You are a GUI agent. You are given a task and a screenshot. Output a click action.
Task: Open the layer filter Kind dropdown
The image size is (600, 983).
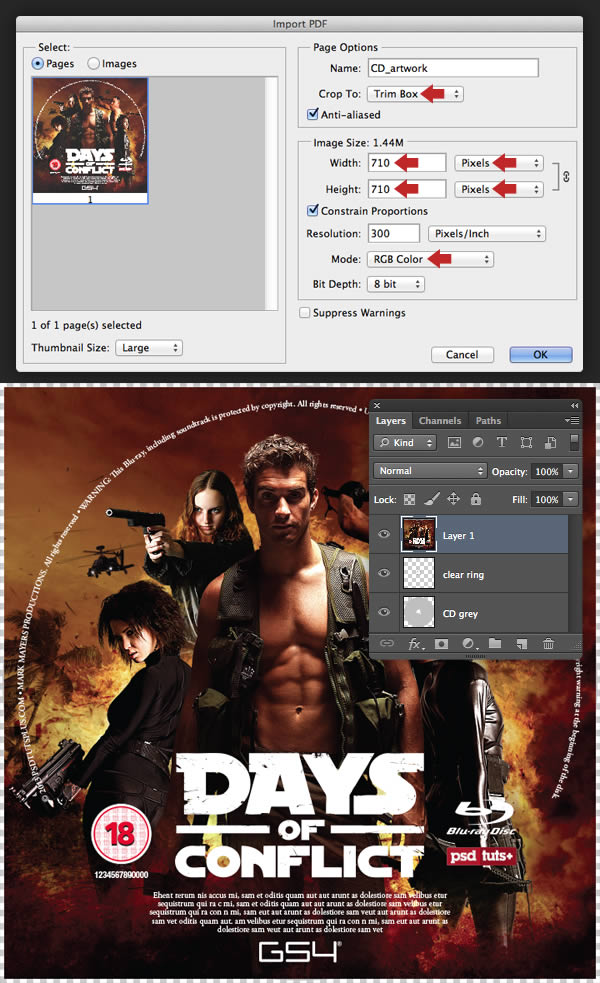405,443
